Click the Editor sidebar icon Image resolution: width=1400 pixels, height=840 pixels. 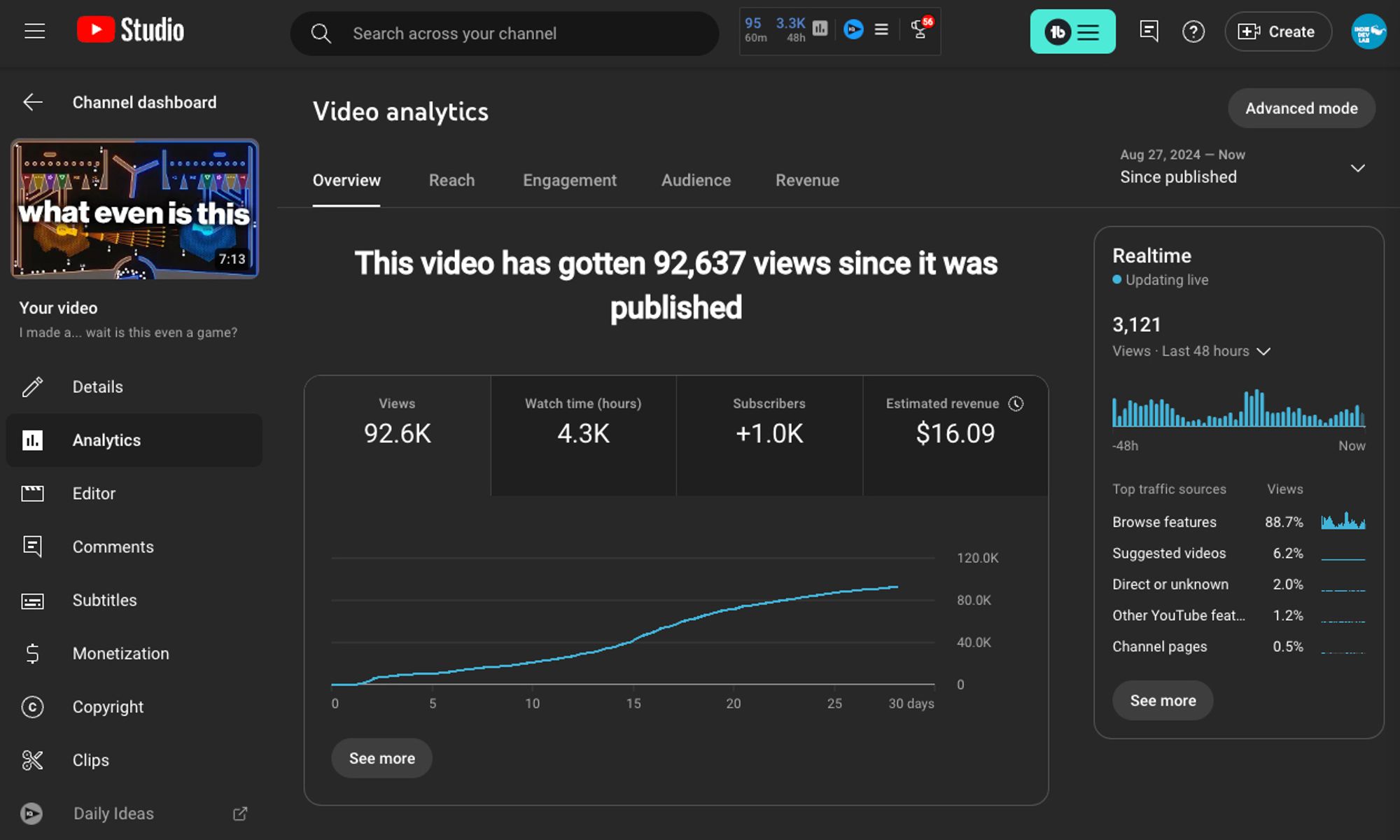tap(33, 493)
